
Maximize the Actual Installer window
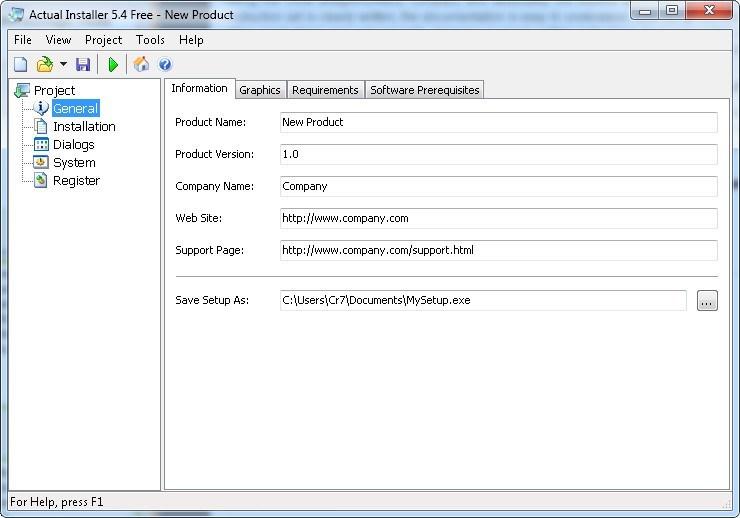(672, 10)
